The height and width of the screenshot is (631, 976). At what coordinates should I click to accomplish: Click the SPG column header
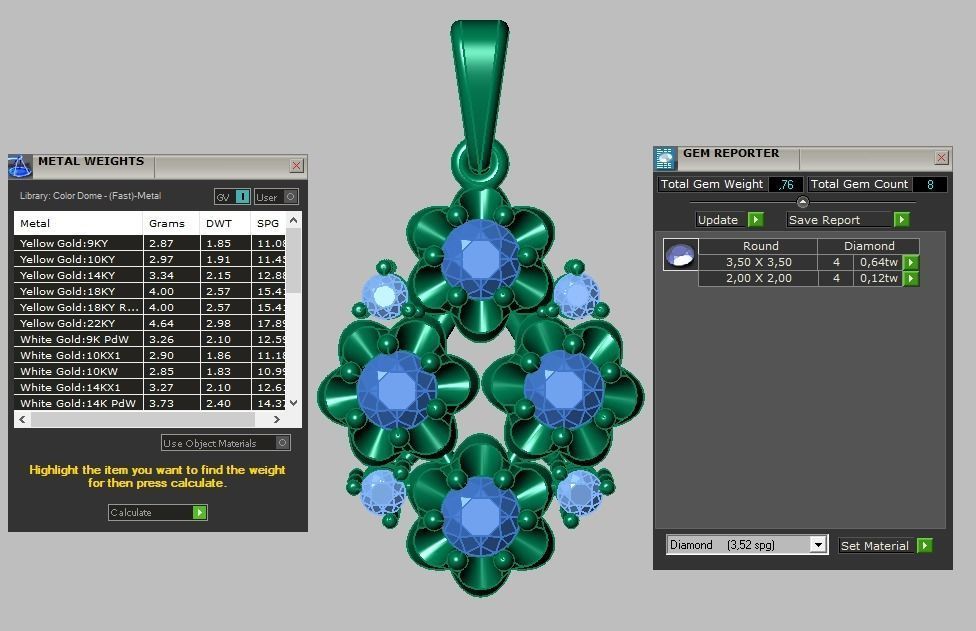pos(268,223)
